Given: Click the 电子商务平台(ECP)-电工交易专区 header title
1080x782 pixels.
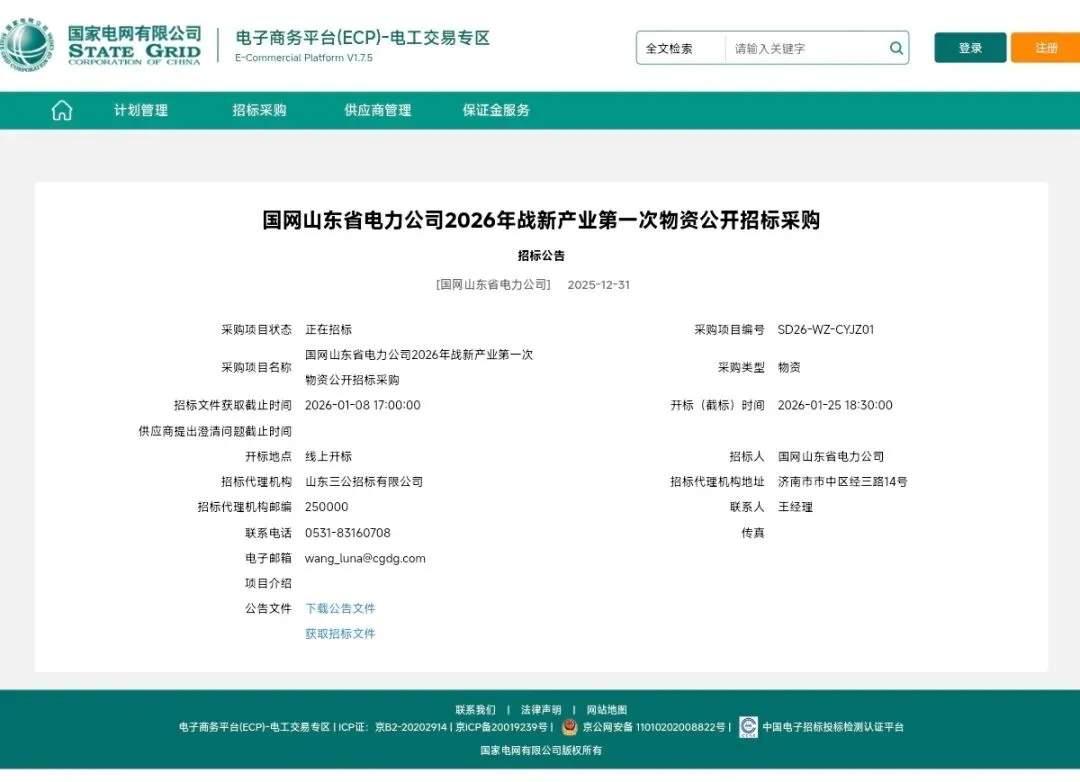Looking at the screenshot, I should click(362, 38).
